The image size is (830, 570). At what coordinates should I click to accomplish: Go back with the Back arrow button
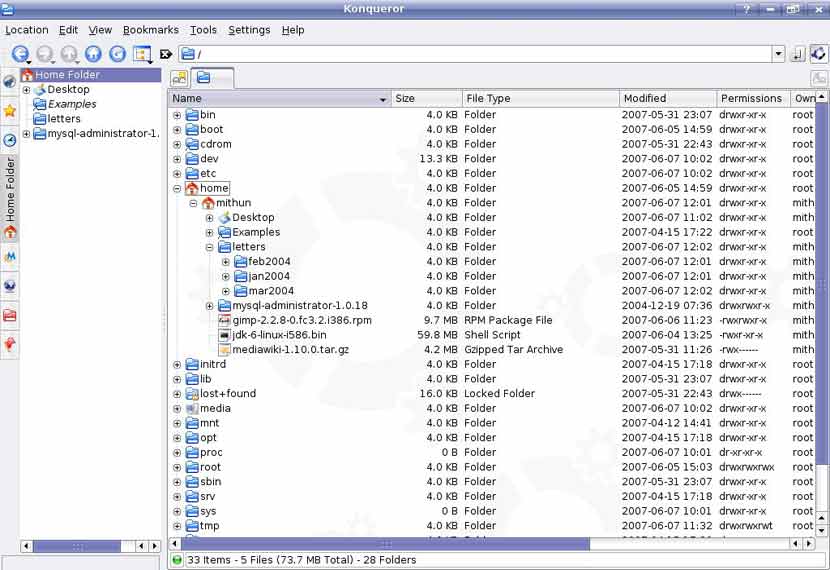(20, 53)
